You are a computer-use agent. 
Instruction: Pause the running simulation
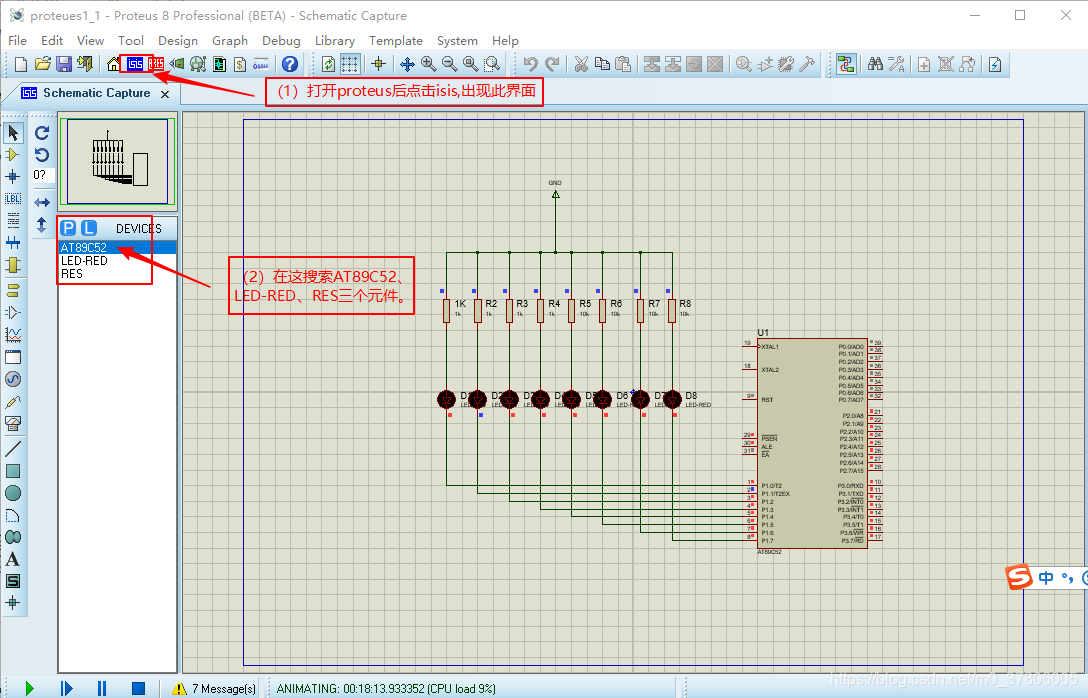(x=102, y=688)
